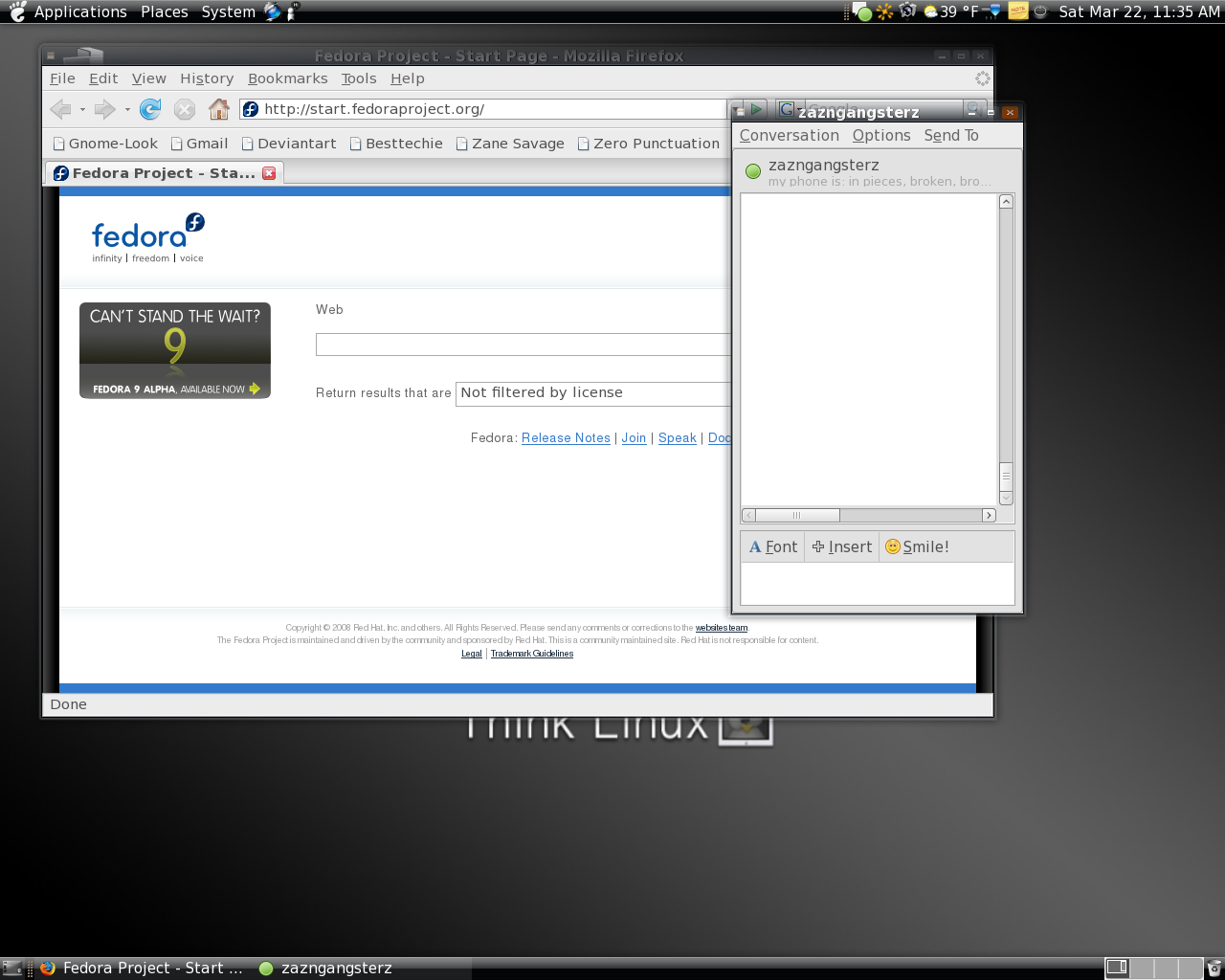1225x980 pixels.
Task: Open the Speak link
Action: (678, 438)
